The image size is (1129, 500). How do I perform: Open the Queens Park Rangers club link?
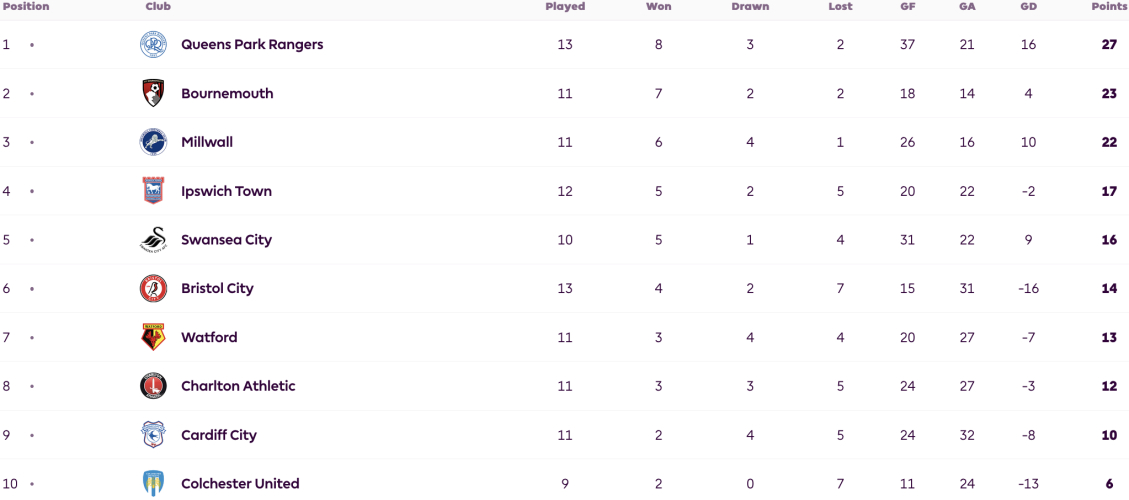252,45
